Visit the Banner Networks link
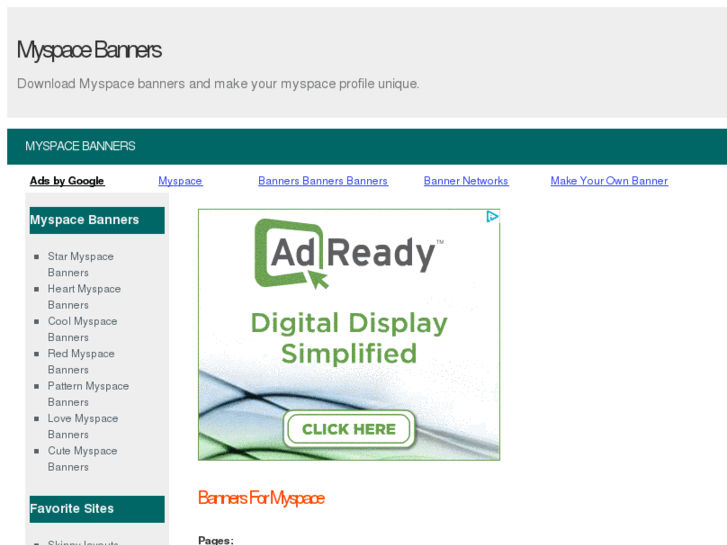The width and height of the screenshot is (727, 545). [466, 181]
